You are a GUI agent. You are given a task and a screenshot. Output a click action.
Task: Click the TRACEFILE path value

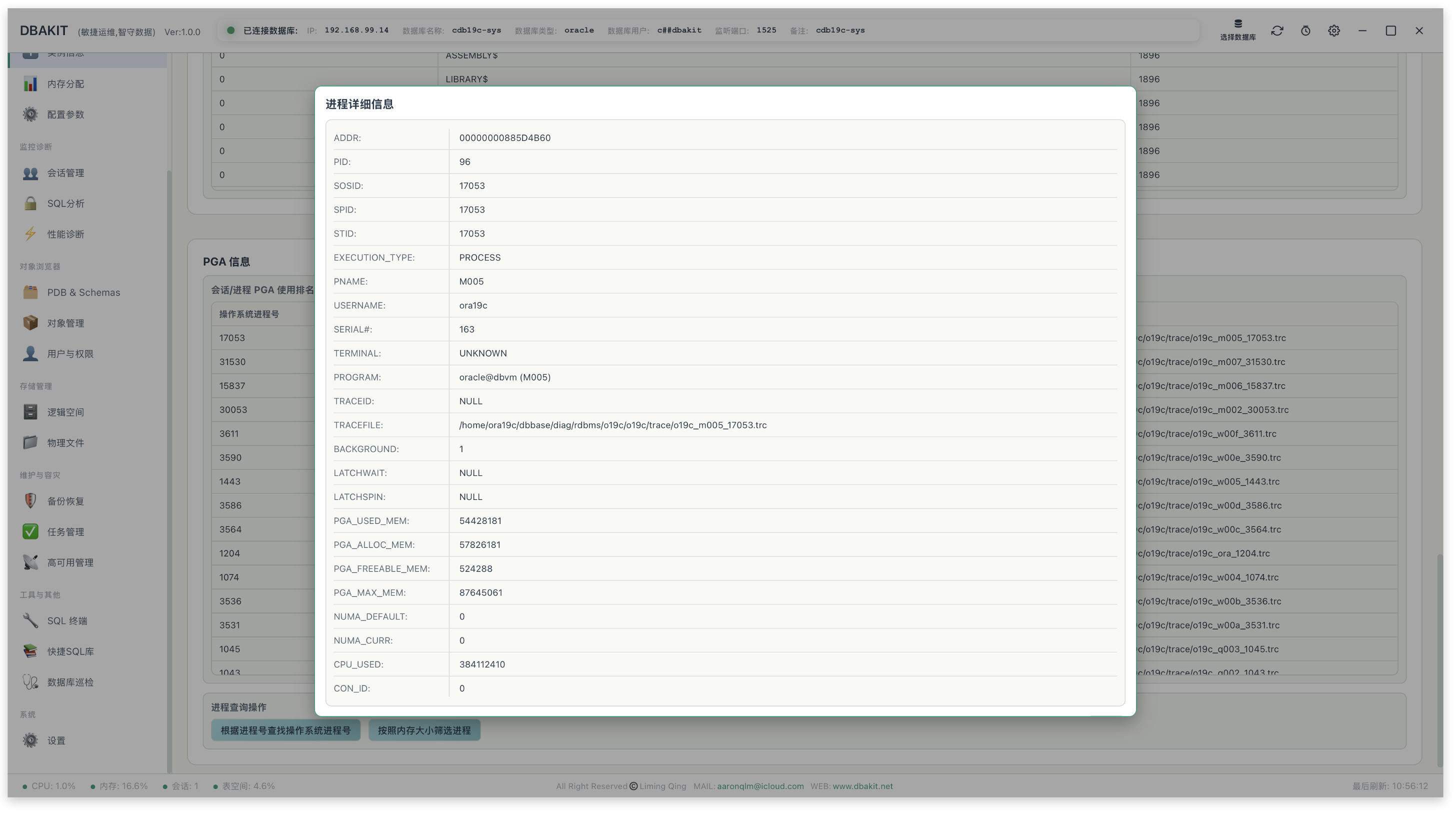[x=612, y=425]
